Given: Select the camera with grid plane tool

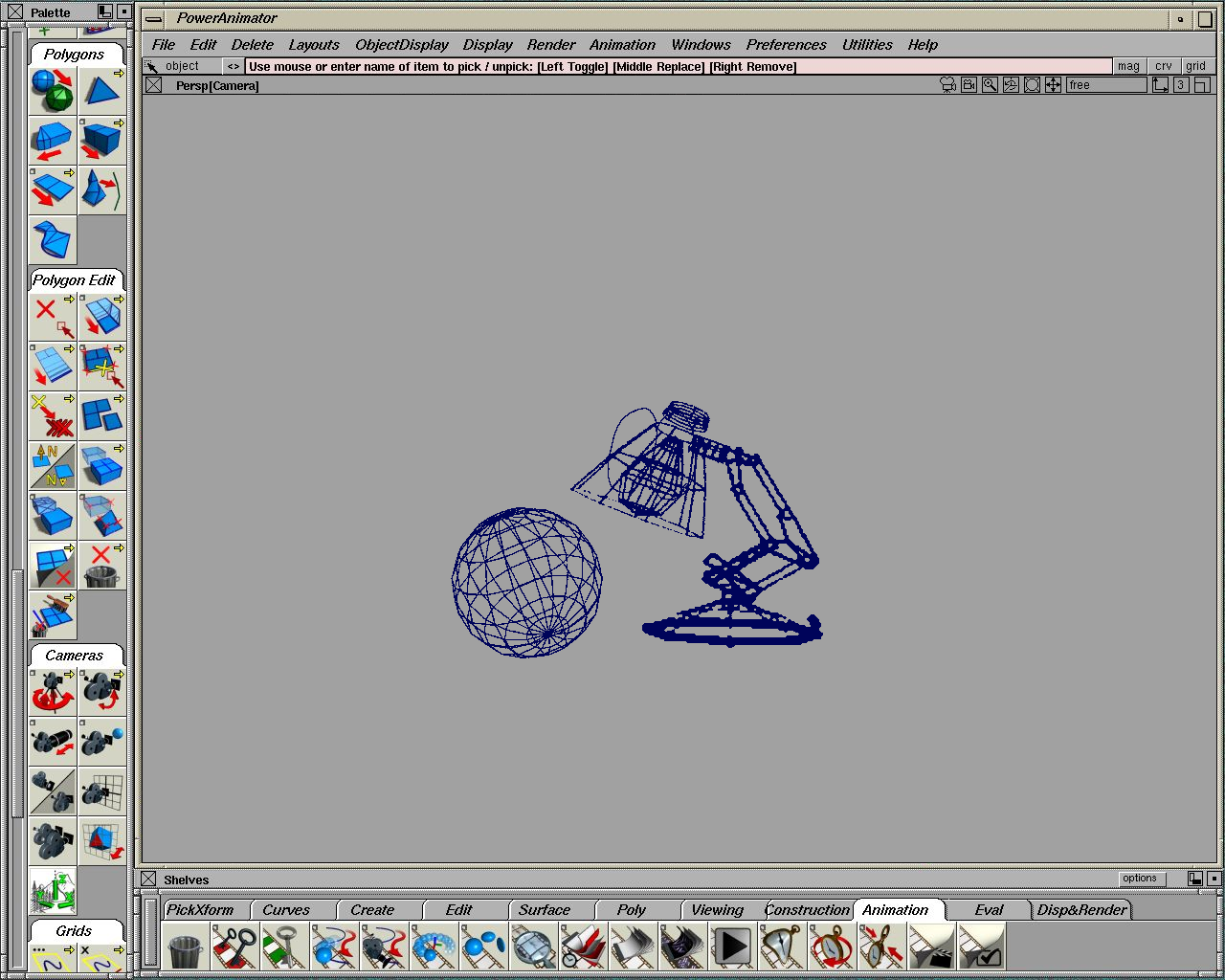Looking at the screenshot, I should click(x=102, y=791).
